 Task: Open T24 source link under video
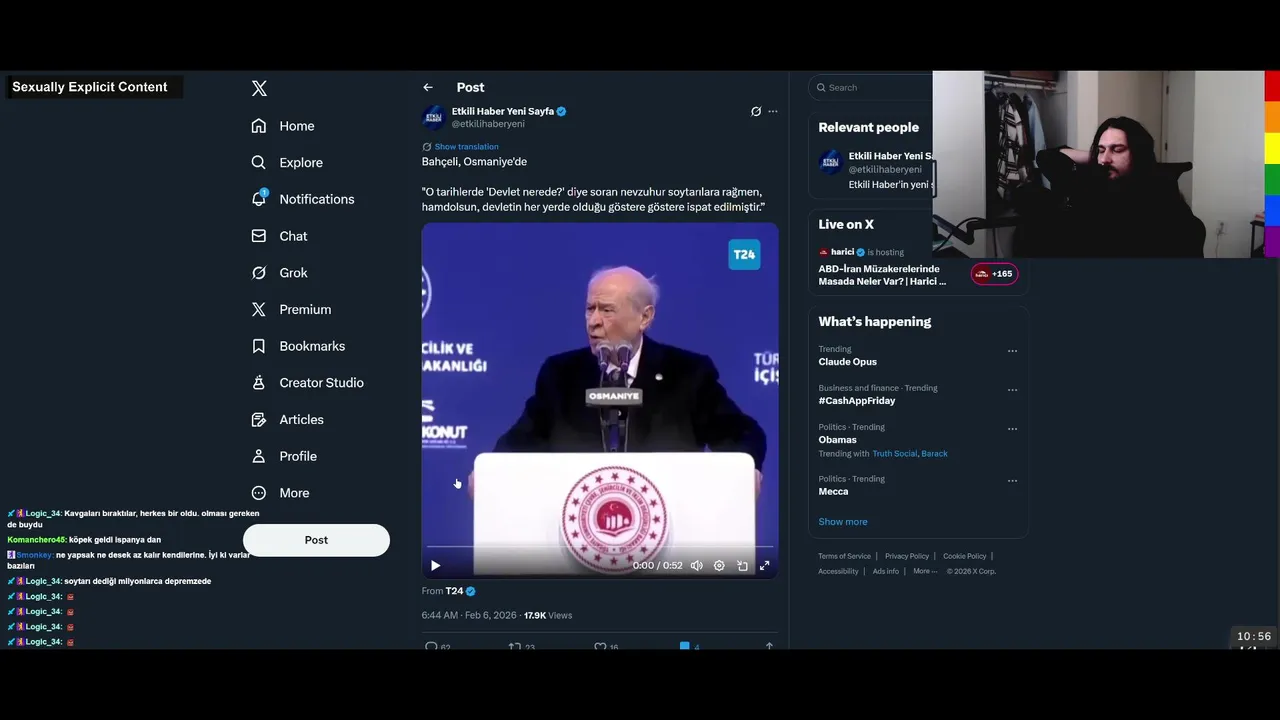coord(454,592)
